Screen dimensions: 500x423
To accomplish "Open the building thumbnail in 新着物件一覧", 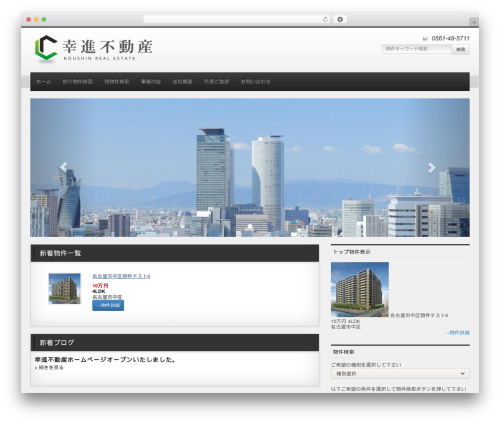I will click(65, 289).
